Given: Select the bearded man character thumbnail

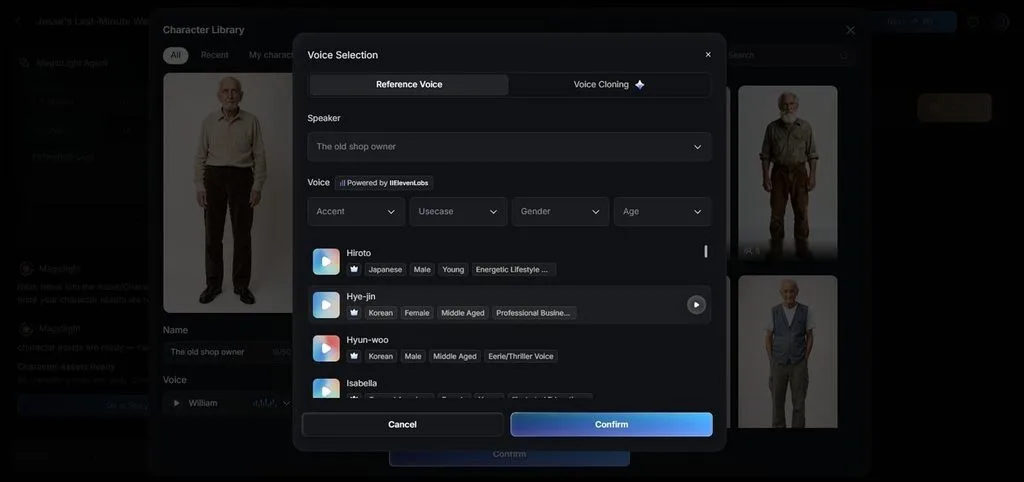Looking at the screenshot, I should pyautogui.click(x=788, y=173).
